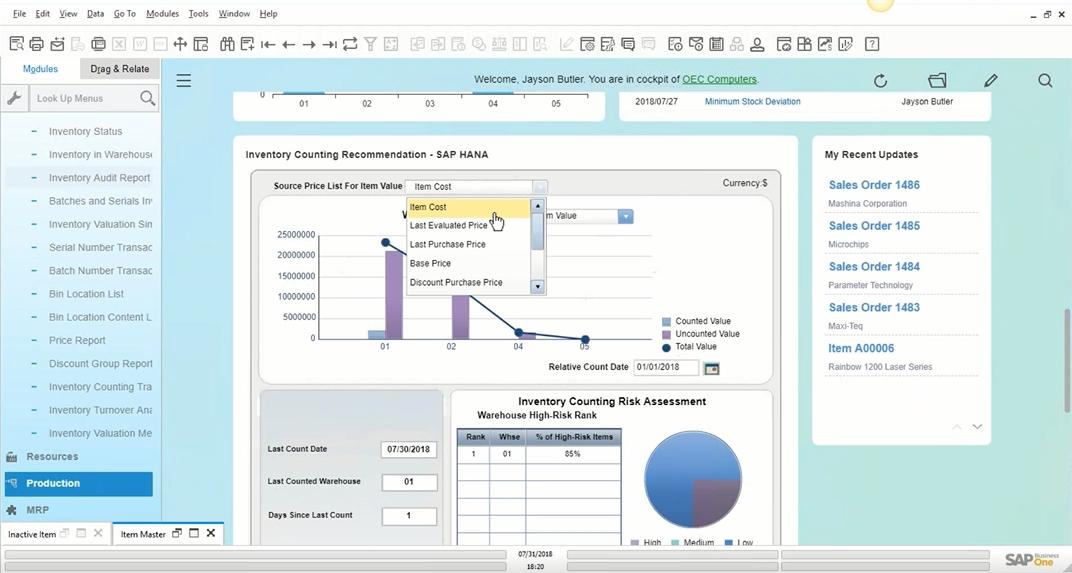Viewport: 1072px width, 573px height.
Task: Go to the next record arrow
Action: [x=309, y=44]
